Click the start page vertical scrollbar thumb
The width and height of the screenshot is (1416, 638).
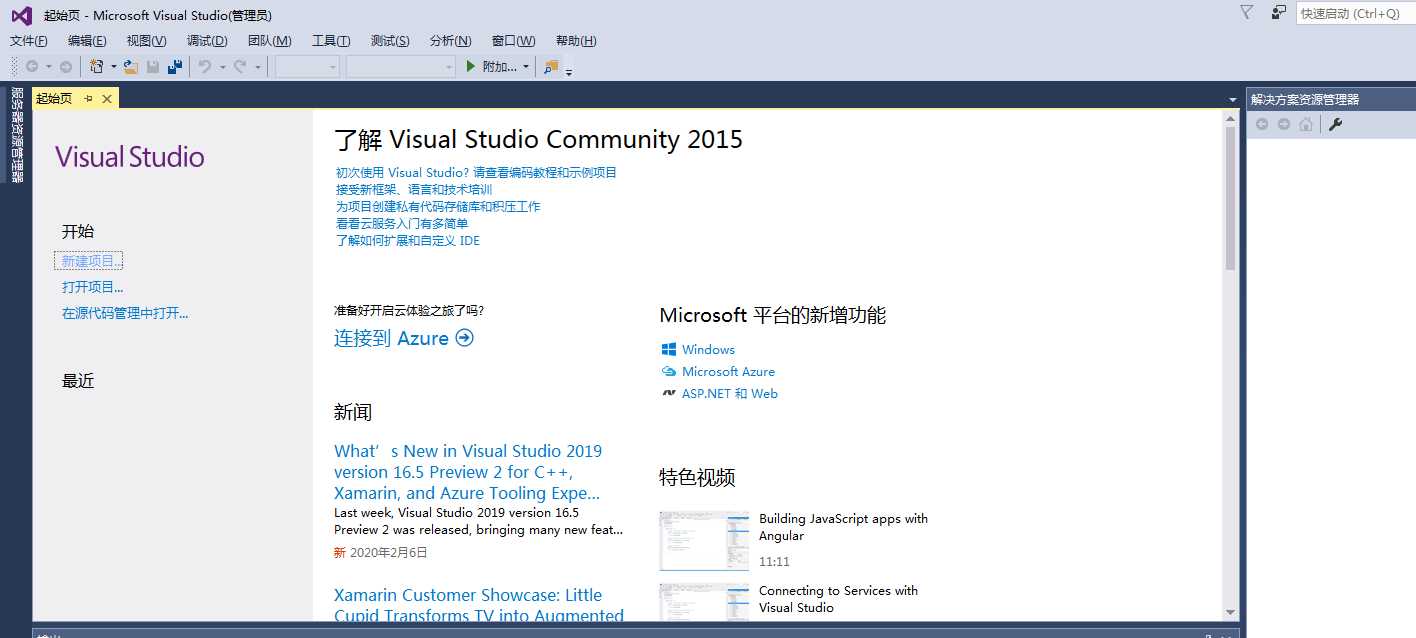pyautogui.click(x=1231, y=198)
